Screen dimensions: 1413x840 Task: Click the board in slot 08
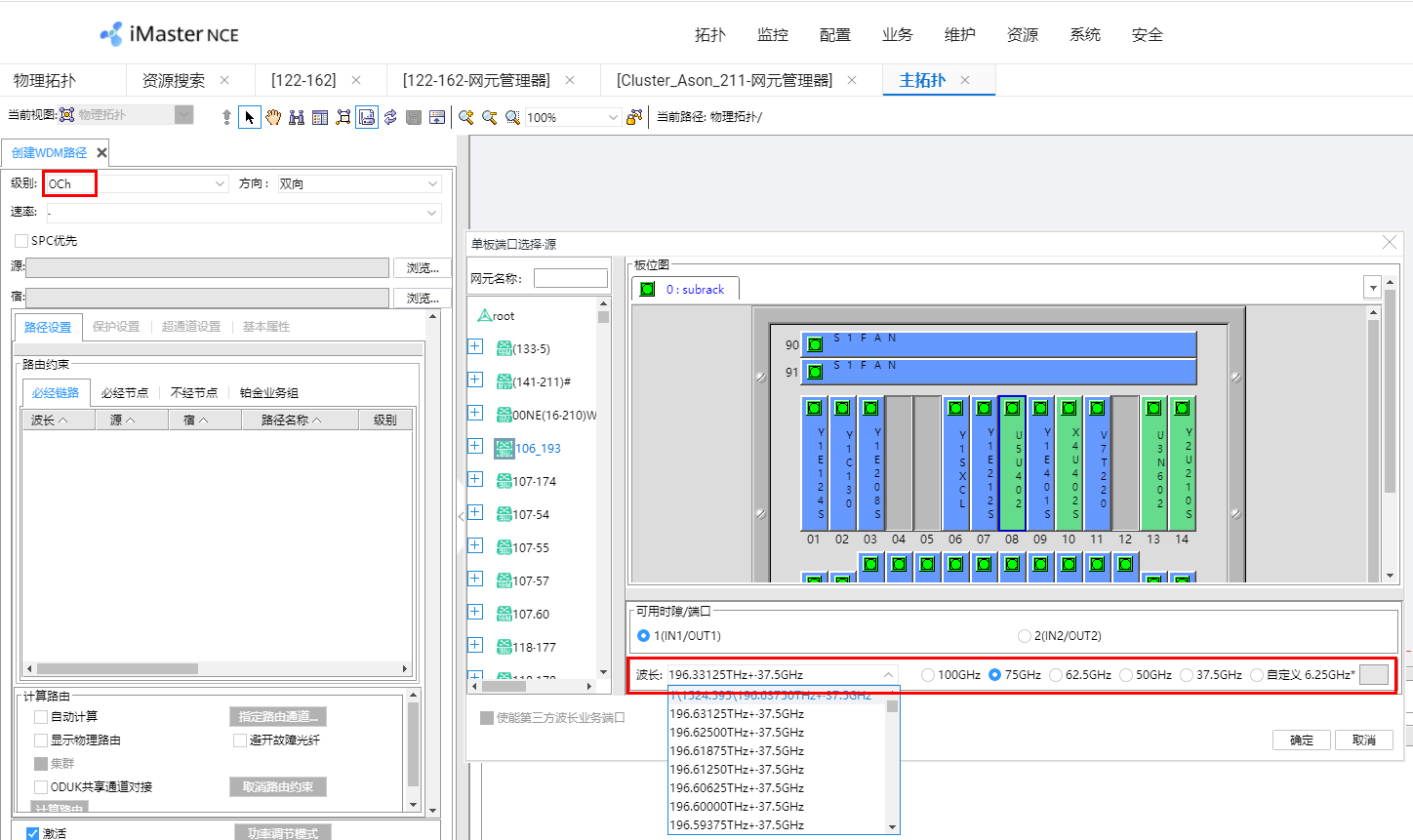click(1012, 462)
